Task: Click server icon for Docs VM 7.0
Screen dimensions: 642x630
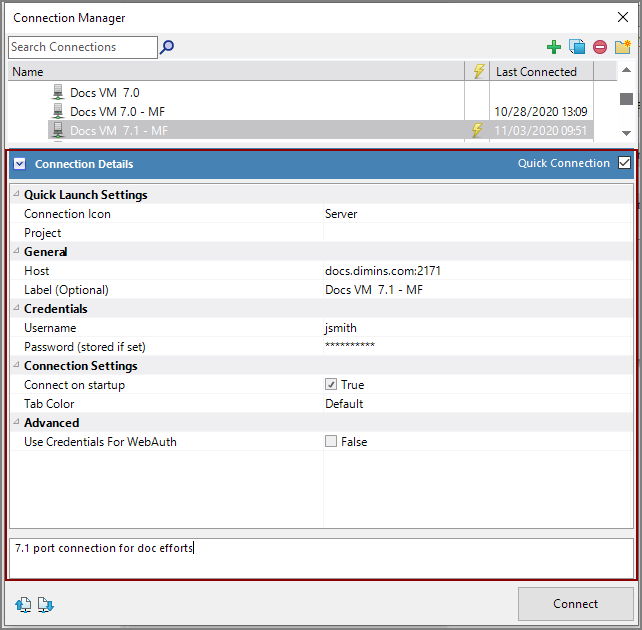Action: click(x=58, y=93)
